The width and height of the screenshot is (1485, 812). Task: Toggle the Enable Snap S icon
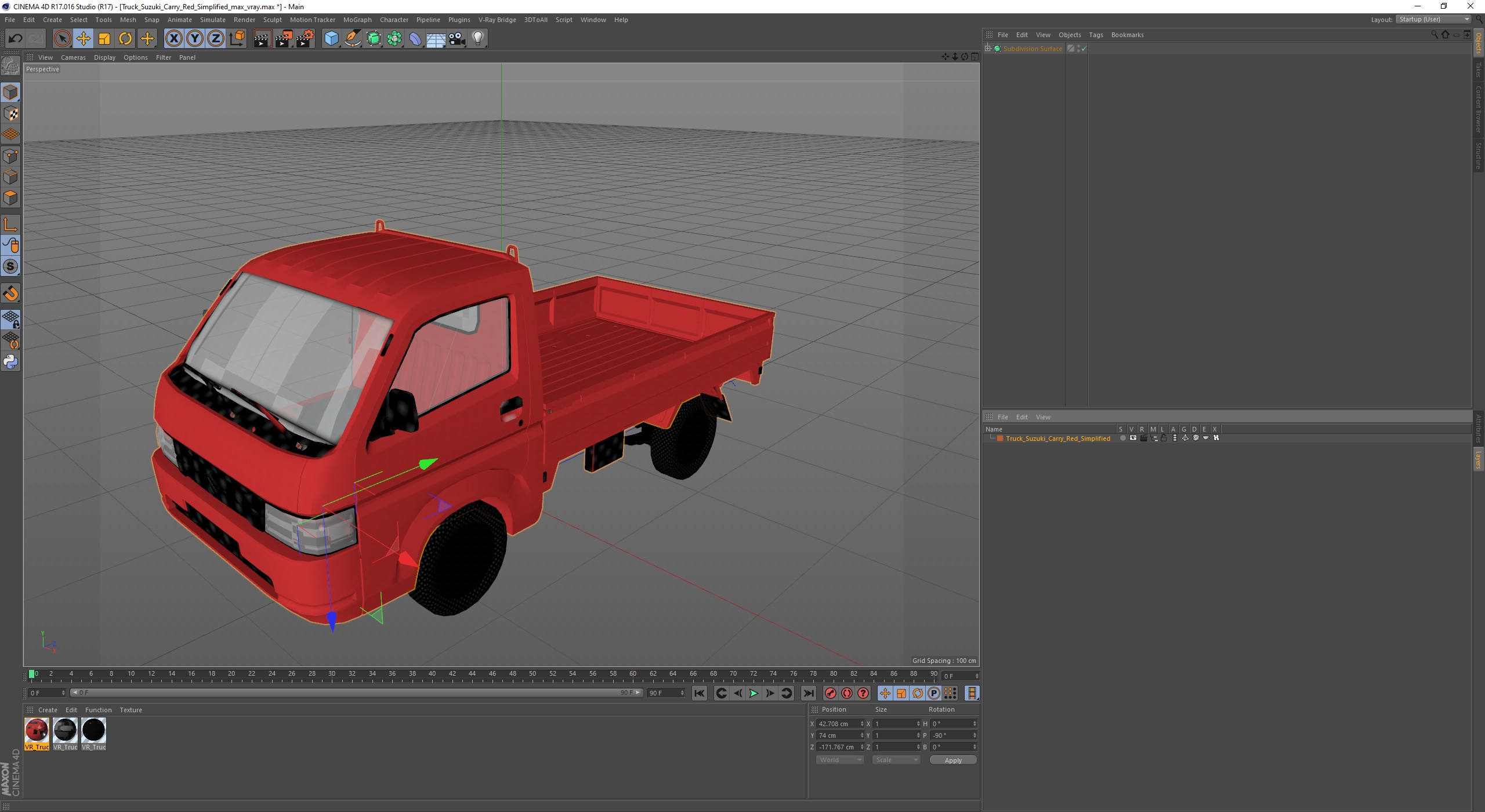pyautogui.click(x=10, y=266)
